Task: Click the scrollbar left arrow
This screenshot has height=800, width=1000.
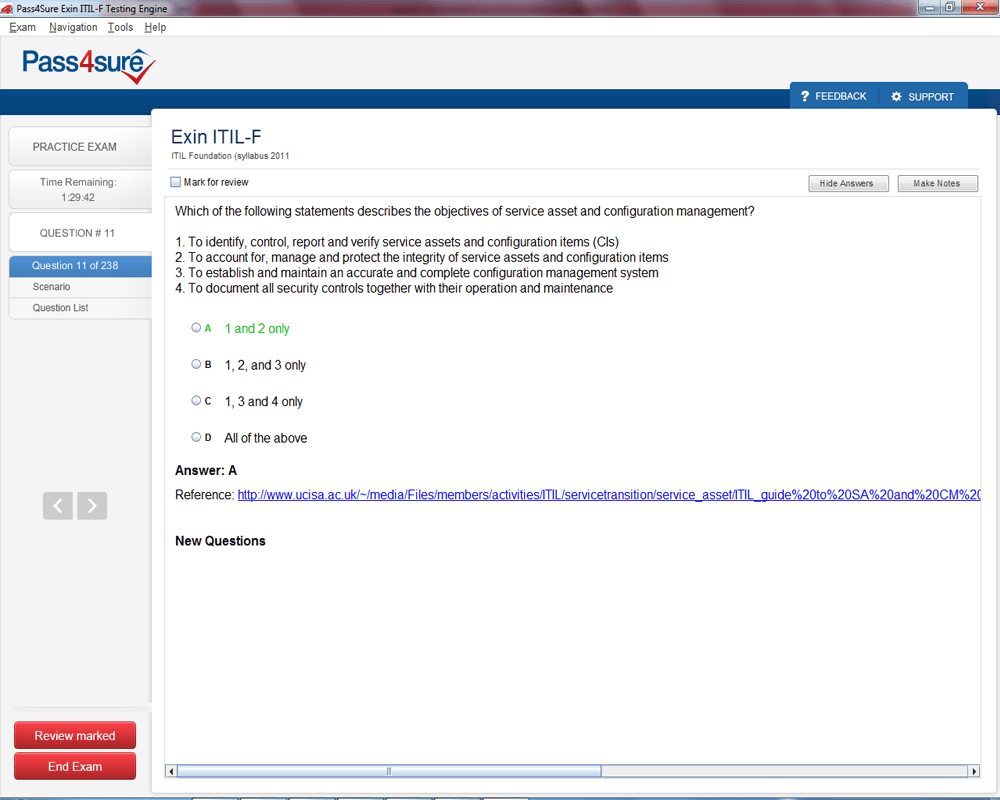Action: coord(171,771)
